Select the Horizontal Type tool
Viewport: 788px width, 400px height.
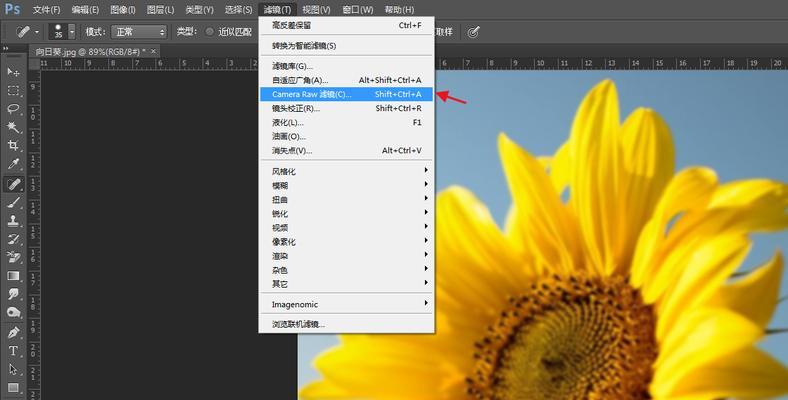tap(13, 351)
